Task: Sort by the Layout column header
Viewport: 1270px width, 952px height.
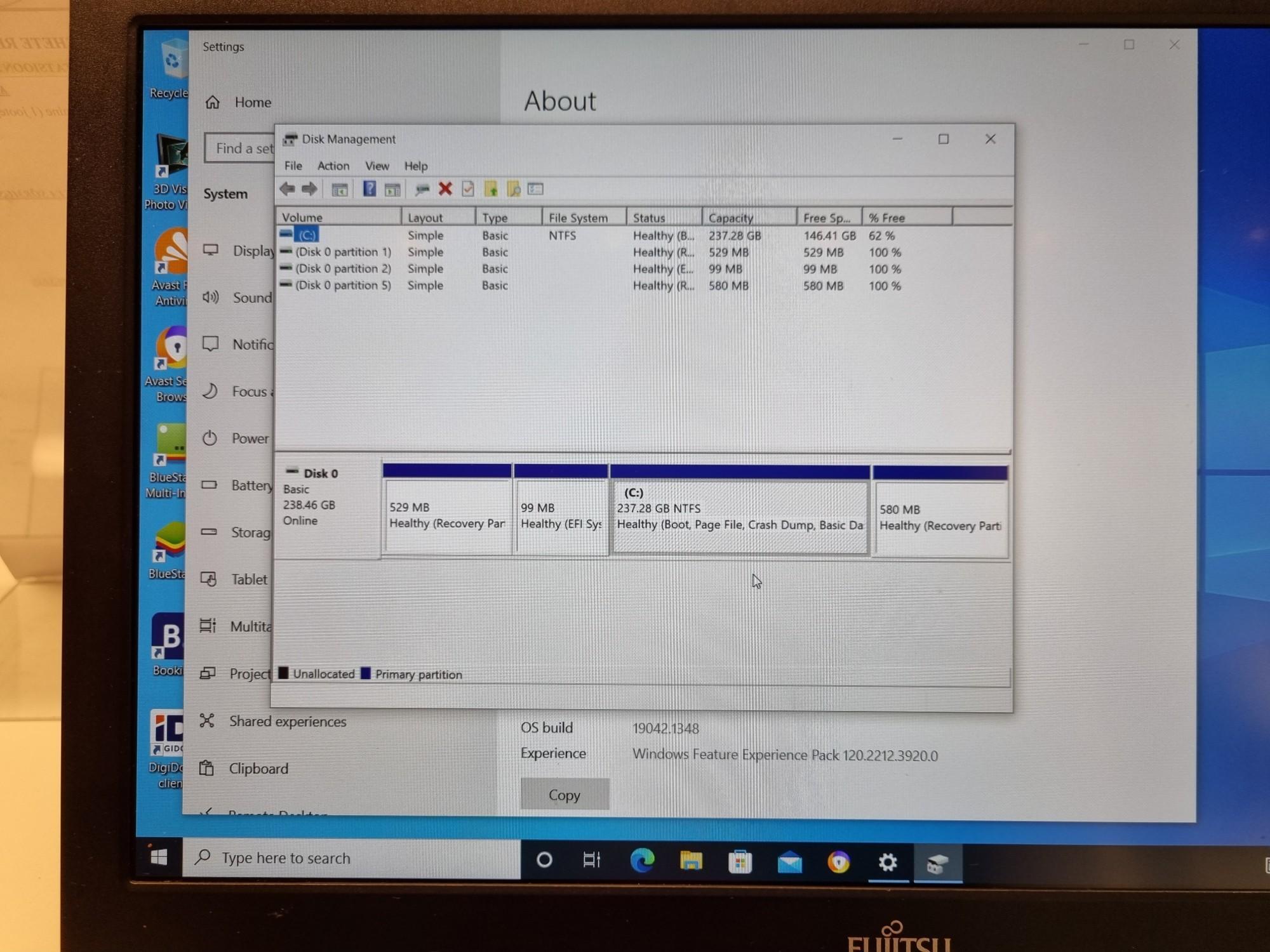Action: click(438, 217)
